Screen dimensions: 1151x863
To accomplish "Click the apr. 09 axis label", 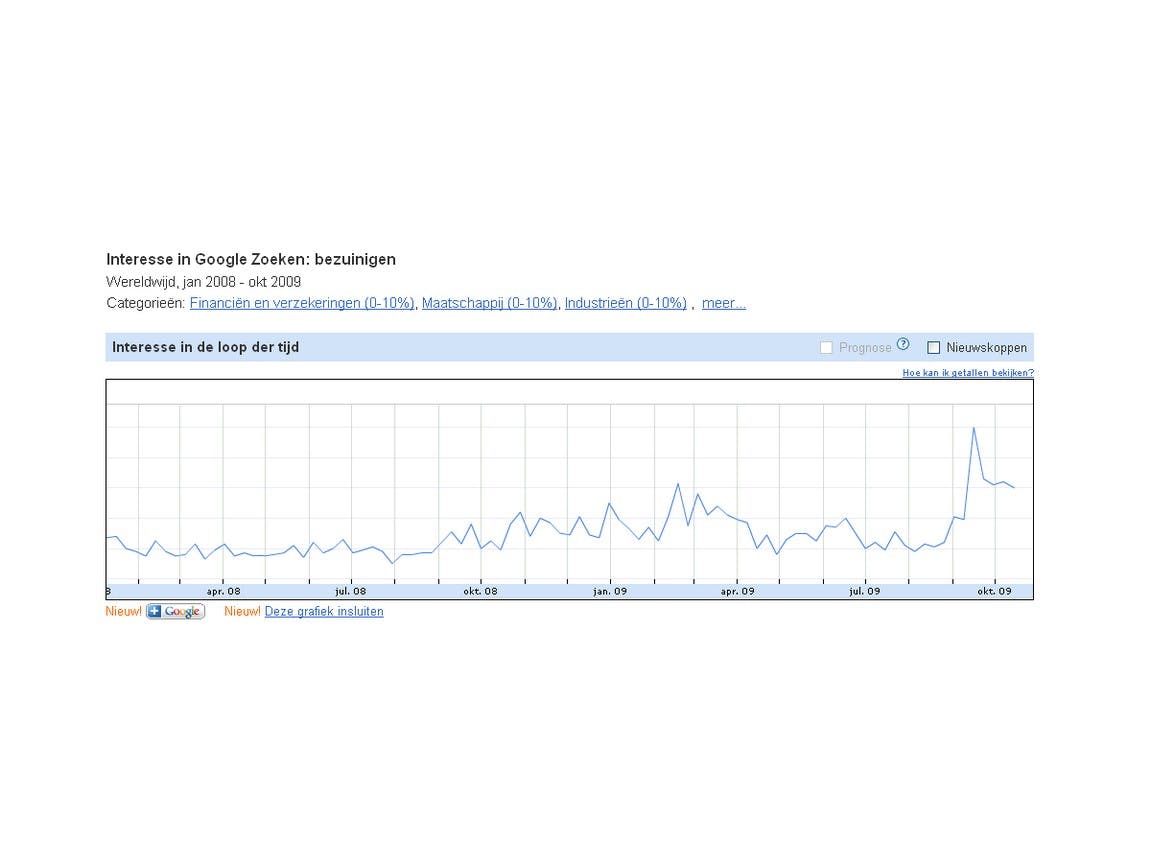I will [x=737, y=591].
